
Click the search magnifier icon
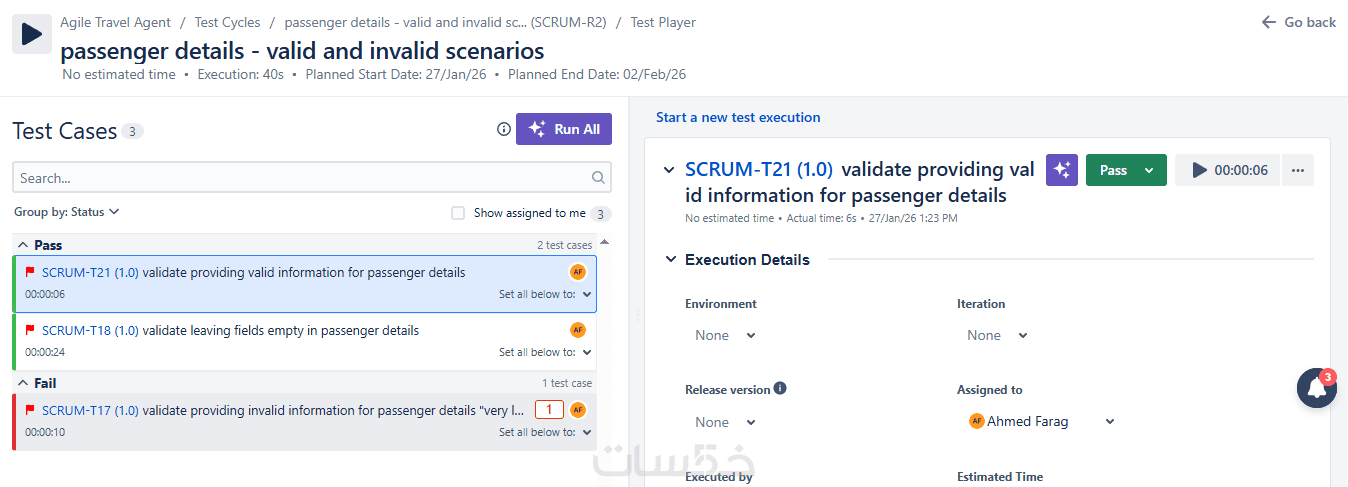tap(598, 178)
